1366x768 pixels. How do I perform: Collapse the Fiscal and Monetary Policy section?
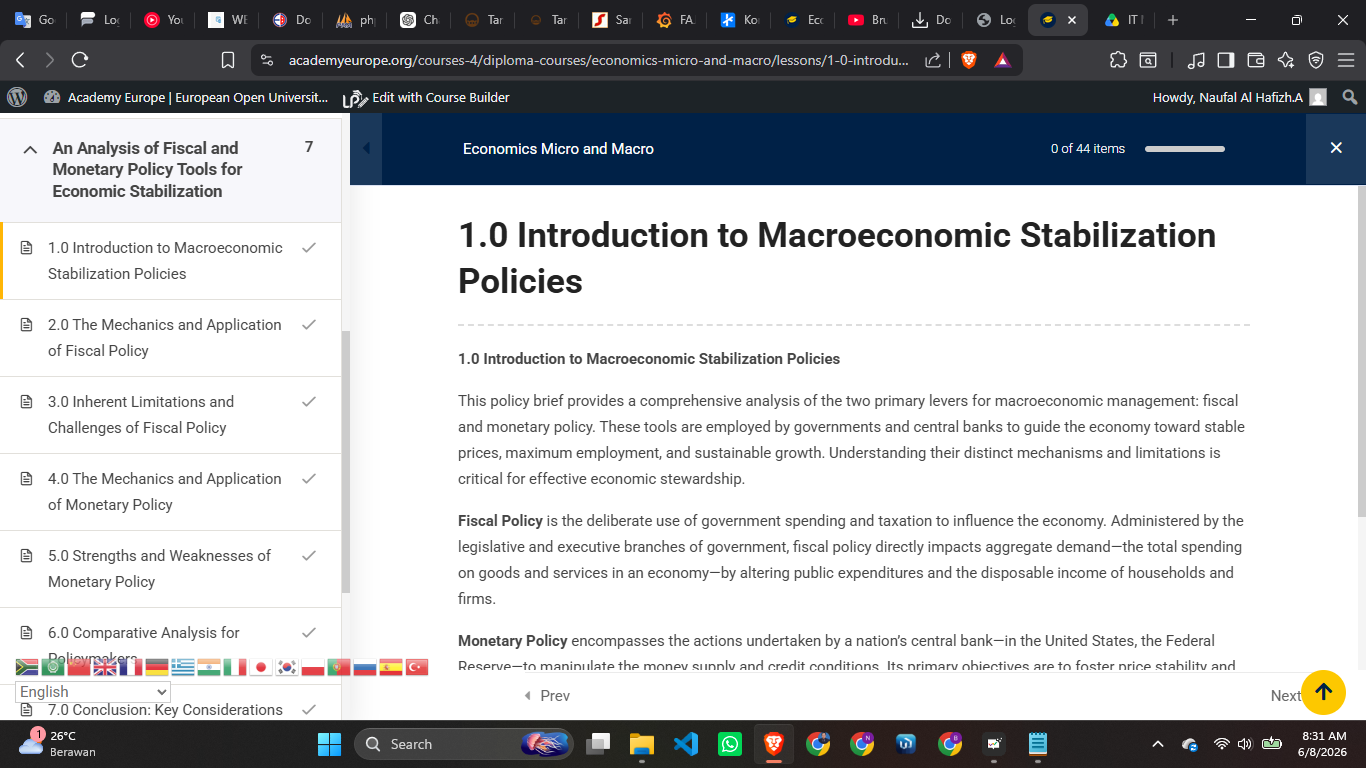tap(30, 148)
